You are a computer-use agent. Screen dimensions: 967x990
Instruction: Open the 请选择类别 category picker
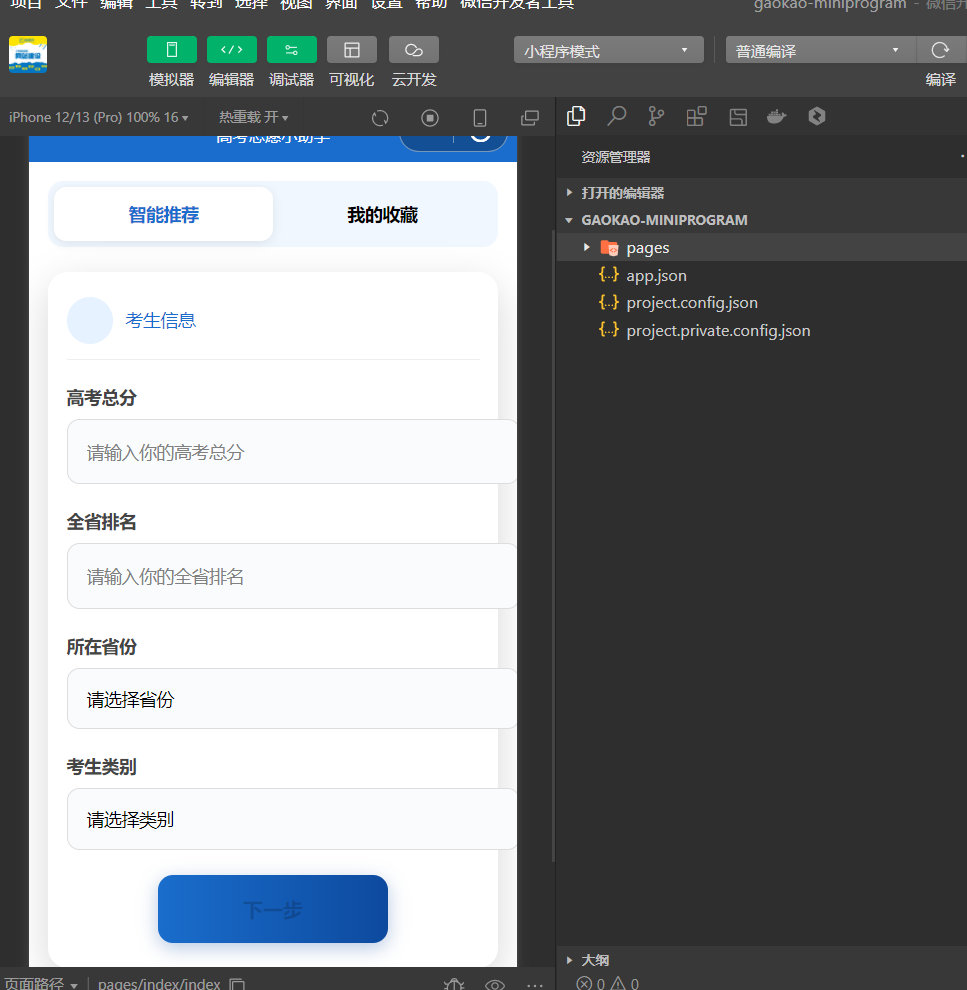coord(292,819)
